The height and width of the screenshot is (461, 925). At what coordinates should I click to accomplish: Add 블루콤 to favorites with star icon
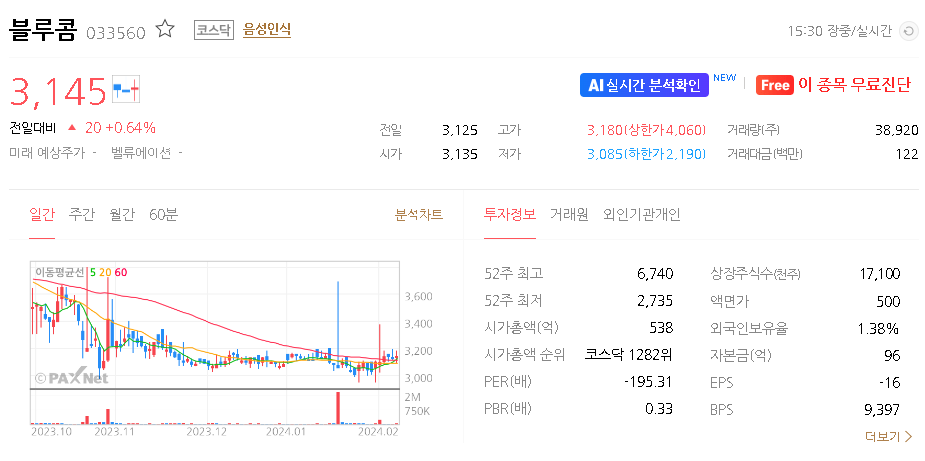pos(165,30)
